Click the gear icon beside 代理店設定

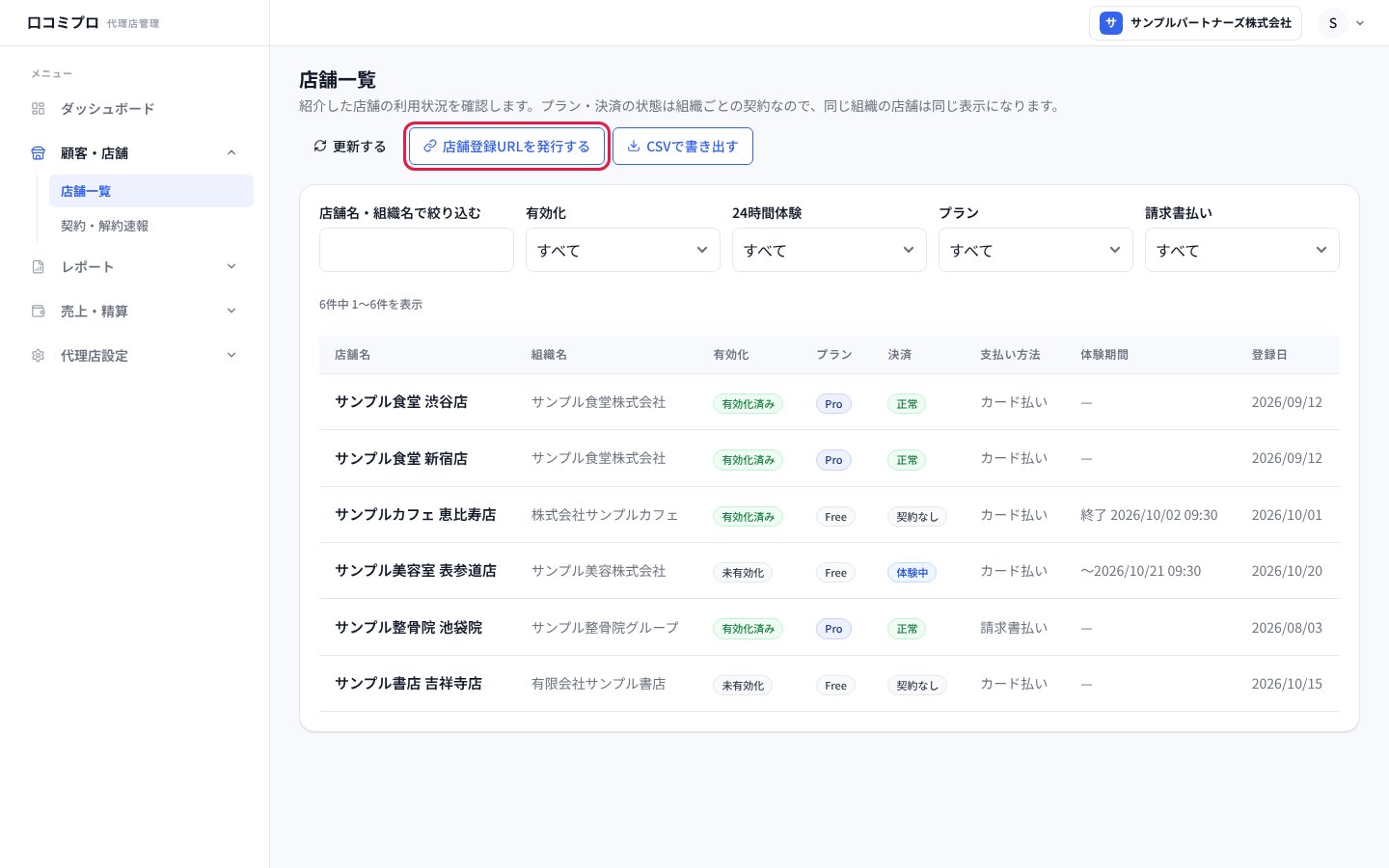tap(39, 356)
